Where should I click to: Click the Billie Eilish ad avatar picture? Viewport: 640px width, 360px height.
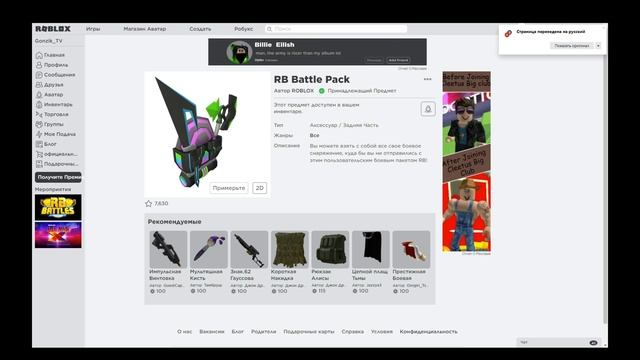239,52
